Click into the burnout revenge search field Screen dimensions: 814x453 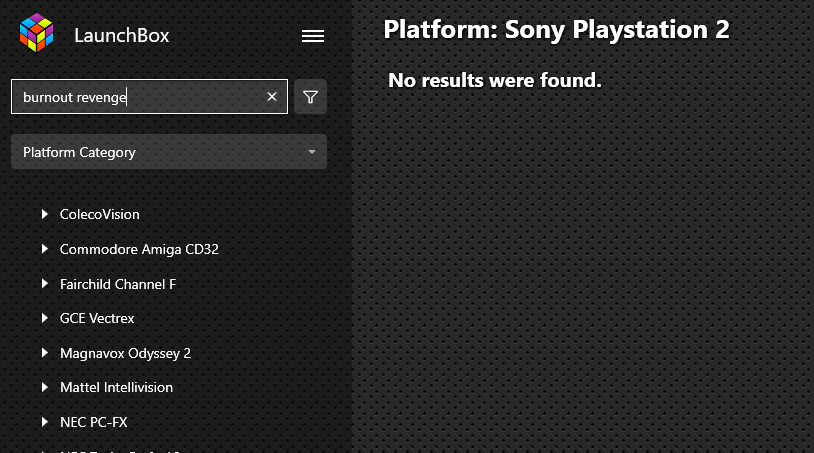140,97
